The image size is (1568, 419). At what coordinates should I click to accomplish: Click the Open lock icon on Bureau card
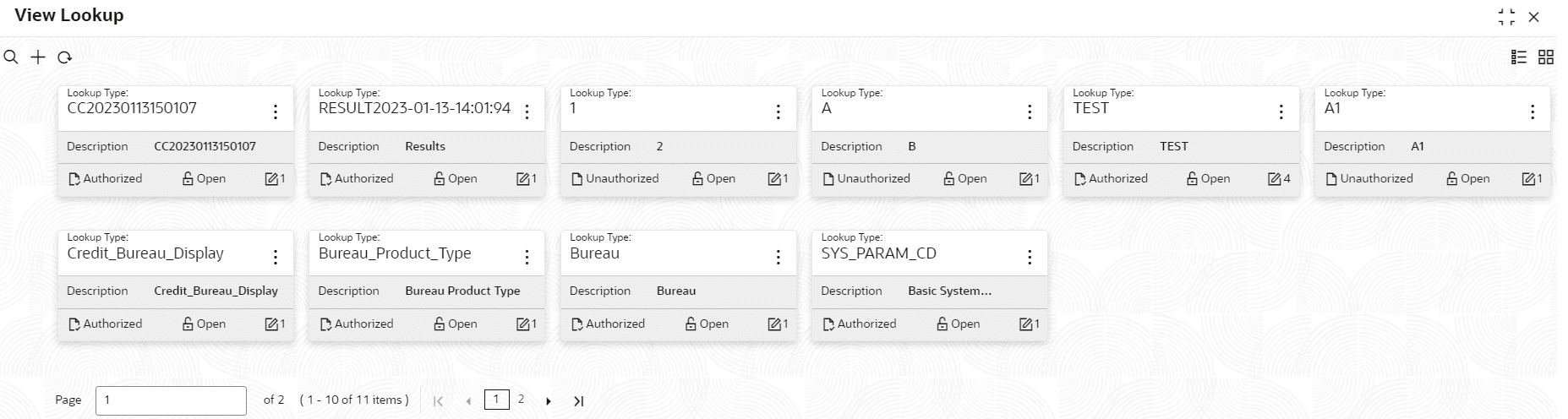[691, 324]
